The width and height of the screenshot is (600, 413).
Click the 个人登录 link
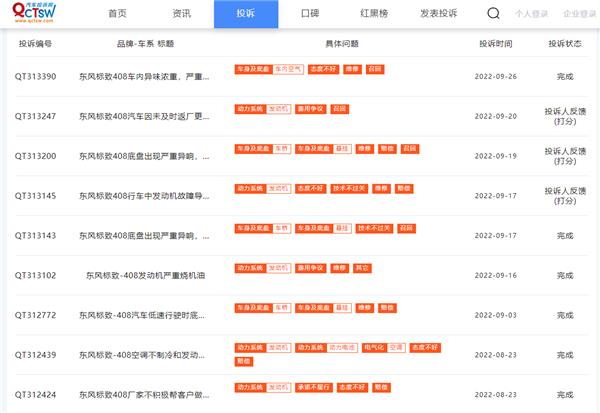pyautogui.click(x=531, y=14)
